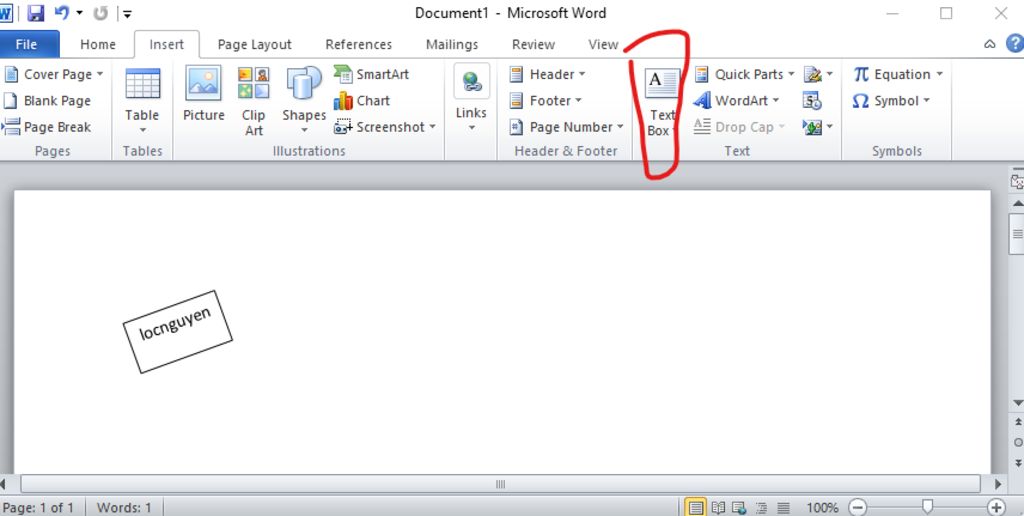This screenshot has width=1024, height=516.
Task: Open the File tab
Action: (26, 44)
